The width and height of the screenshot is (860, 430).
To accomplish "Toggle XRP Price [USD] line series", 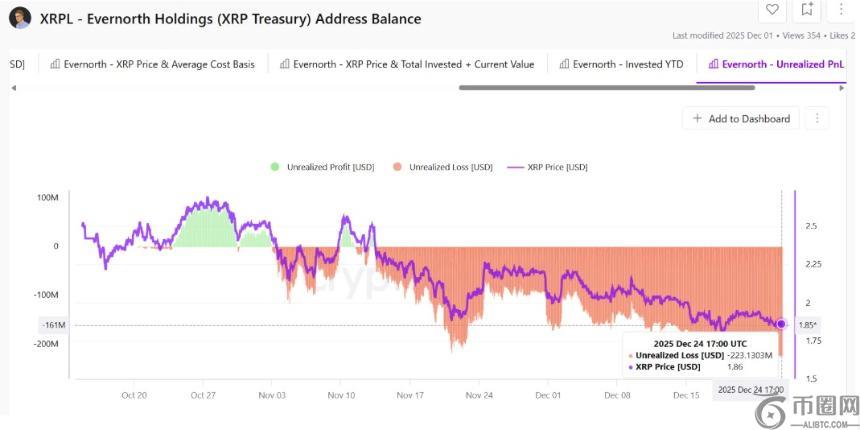I will coord(548,167).
